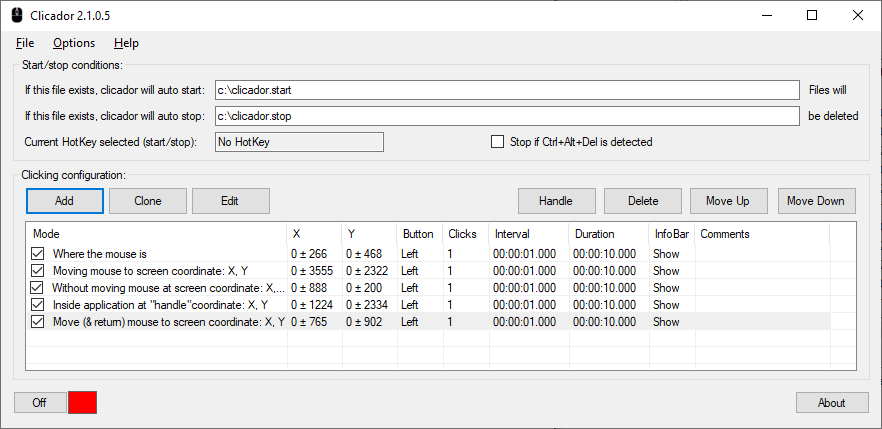Screen dimensions: 882x429
Task: Click the Clone button
Action: (x=148, y=201)
